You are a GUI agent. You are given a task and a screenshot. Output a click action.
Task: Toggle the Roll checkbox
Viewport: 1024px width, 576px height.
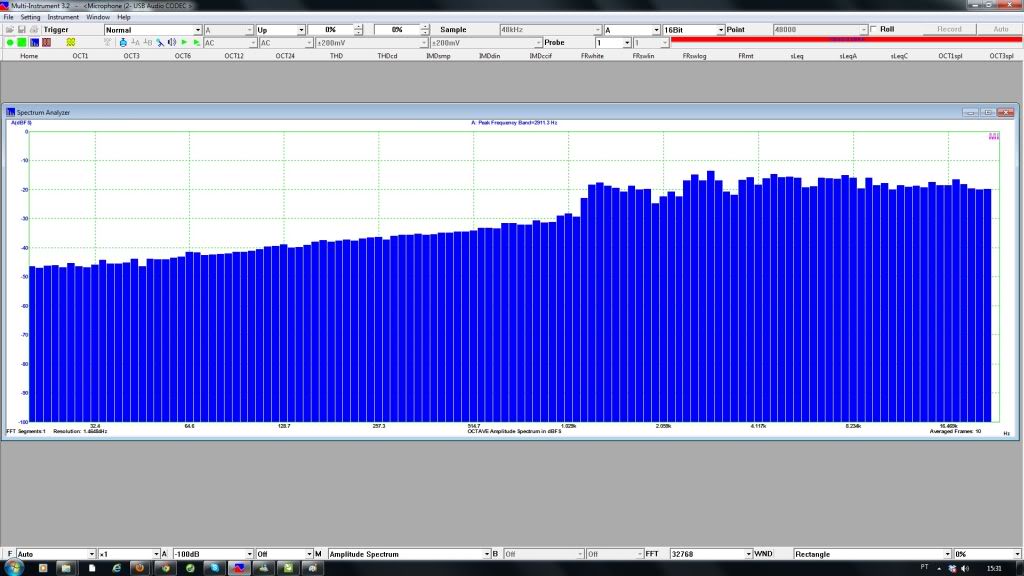(x=874, y=29)
